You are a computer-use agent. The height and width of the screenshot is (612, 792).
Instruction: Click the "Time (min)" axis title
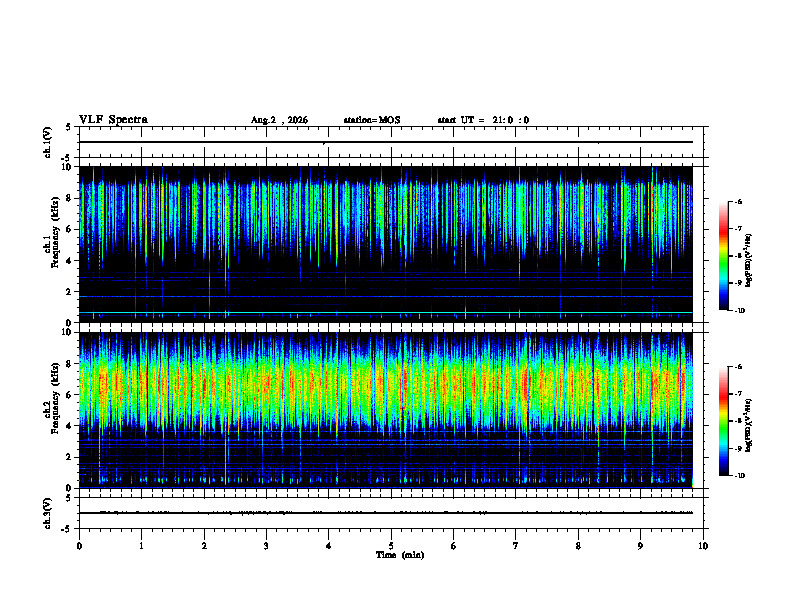coord(400,555)
